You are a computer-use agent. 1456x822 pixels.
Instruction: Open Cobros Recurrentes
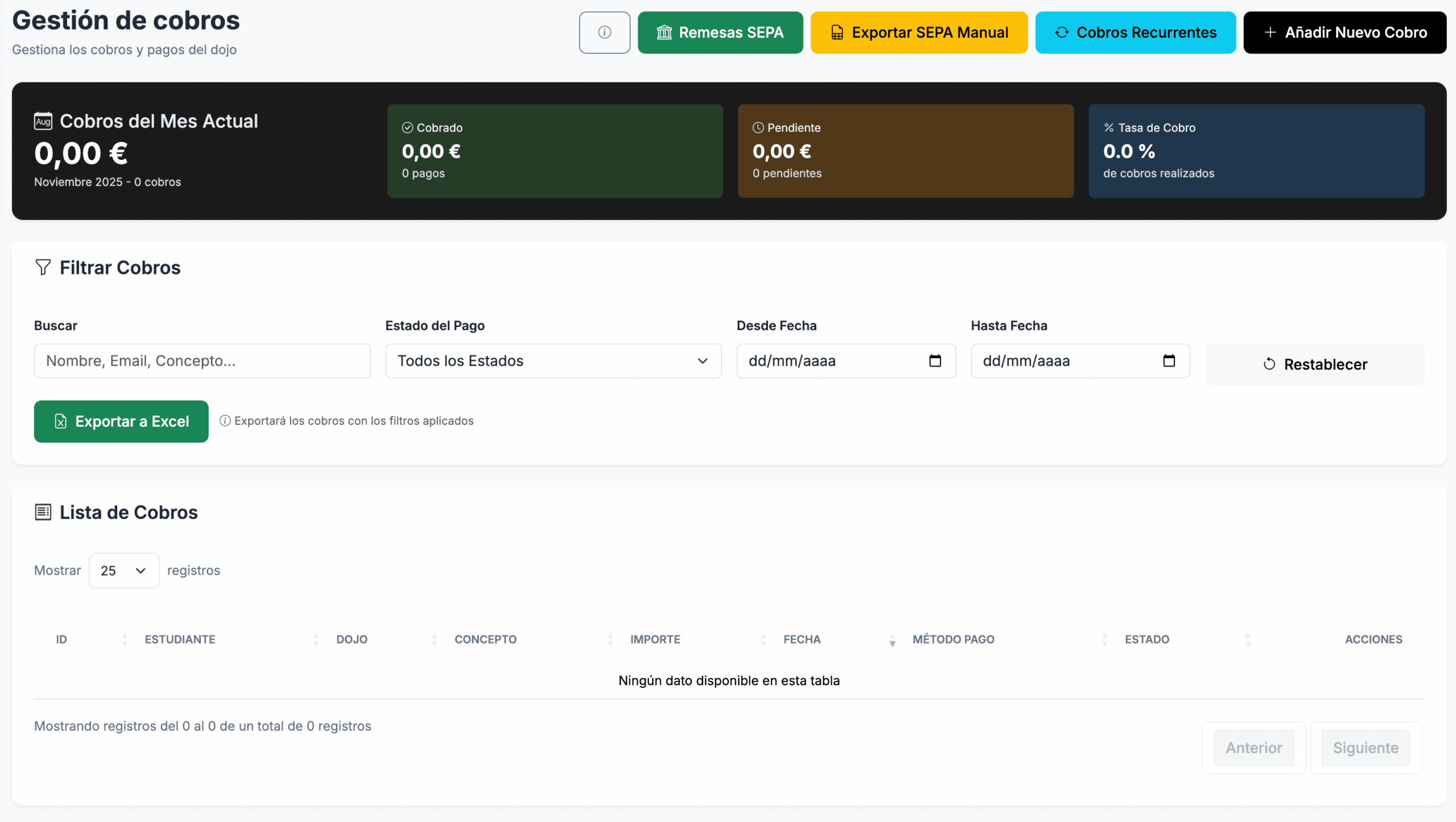pyautogui.click(x=1135, y=32)
